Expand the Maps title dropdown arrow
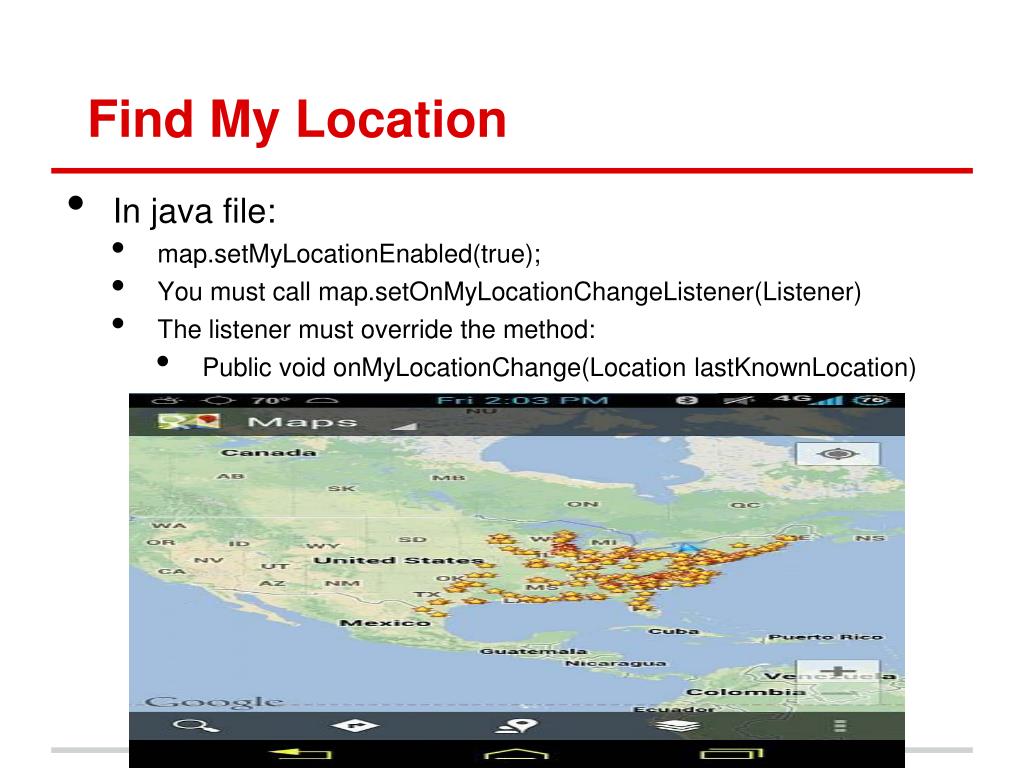Screen dimensions: 1024x768 tap(404, 426)
